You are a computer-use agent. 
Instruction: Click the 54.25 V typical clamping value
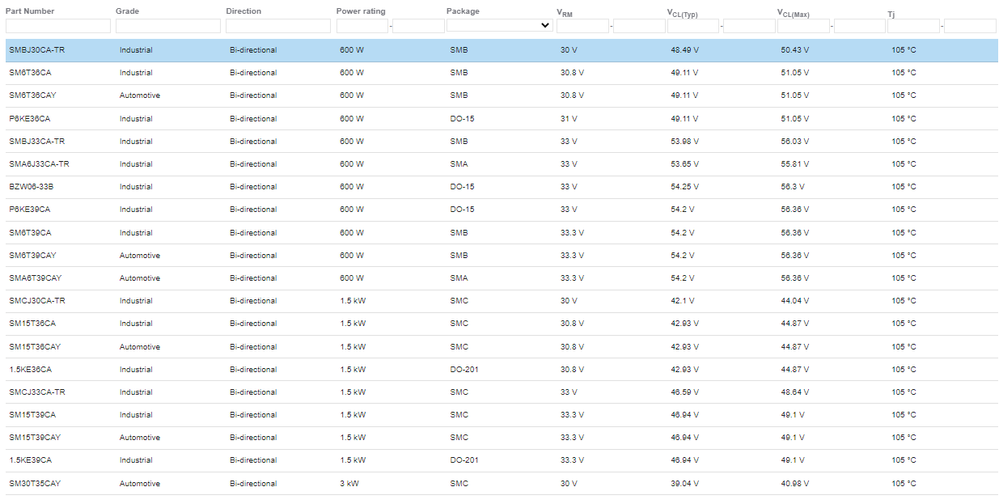tap(684, 187)
